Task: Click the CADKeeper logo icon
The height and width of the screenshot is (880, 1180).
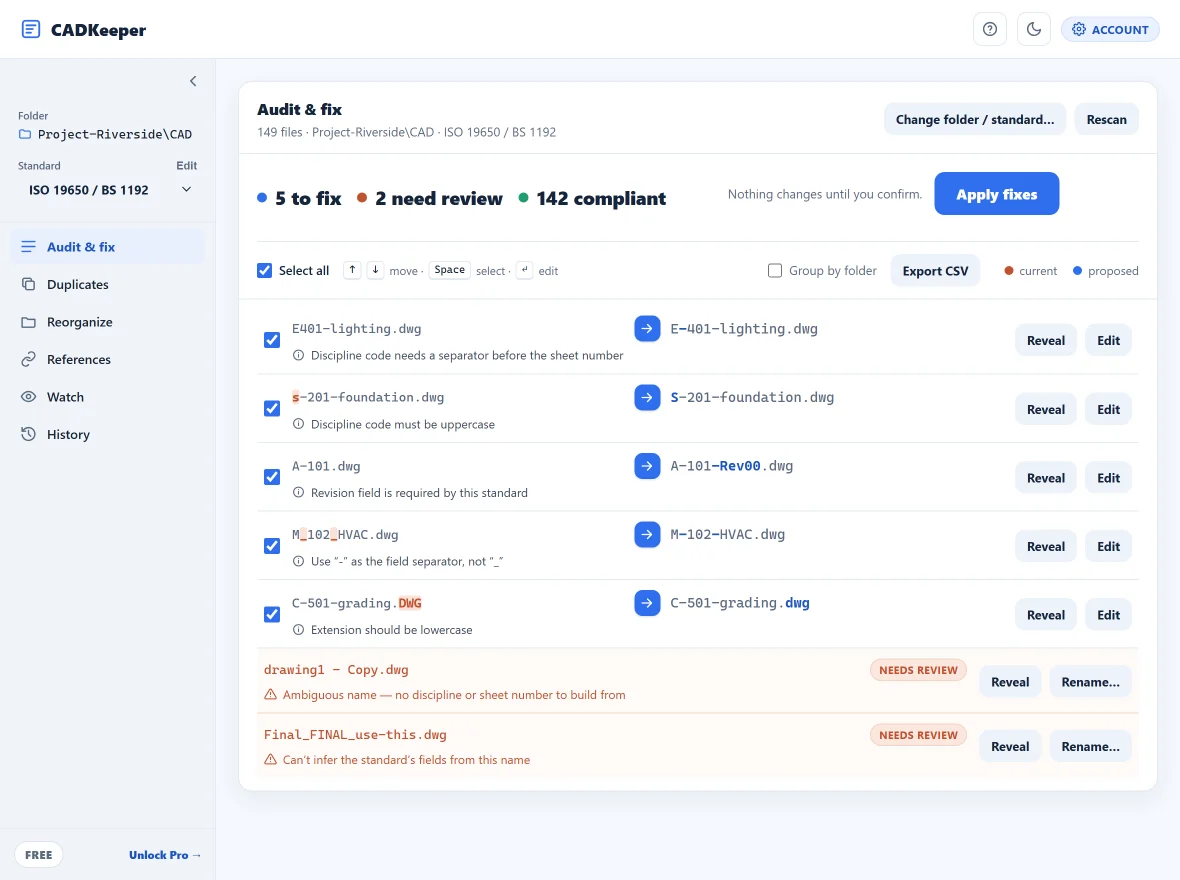Action: click(x=31, y=29)
